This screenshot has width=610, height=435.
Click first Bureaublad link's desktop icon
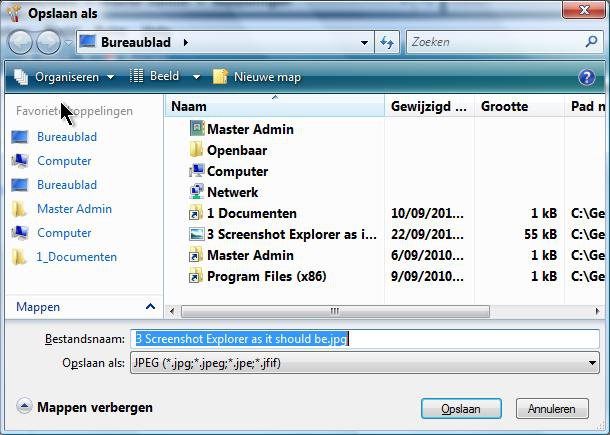[19, 137]
